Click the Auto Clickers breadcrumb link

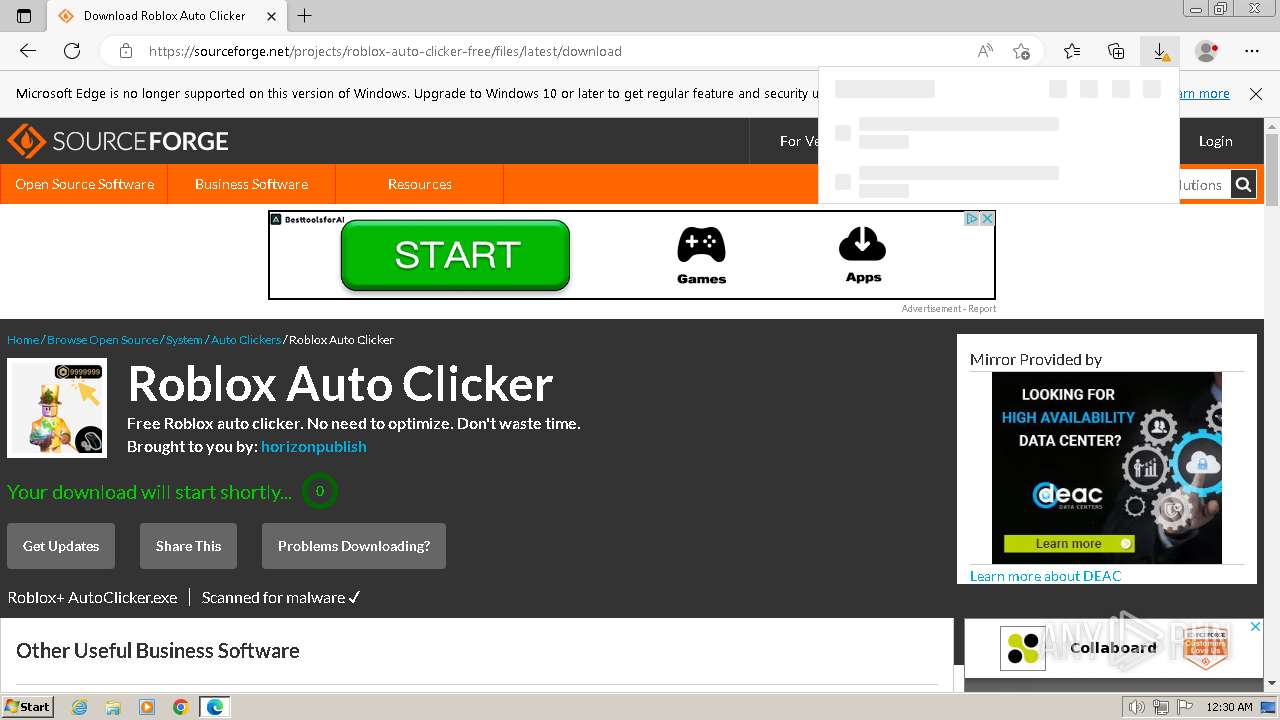pyautogui.click(x=246, y=340)
